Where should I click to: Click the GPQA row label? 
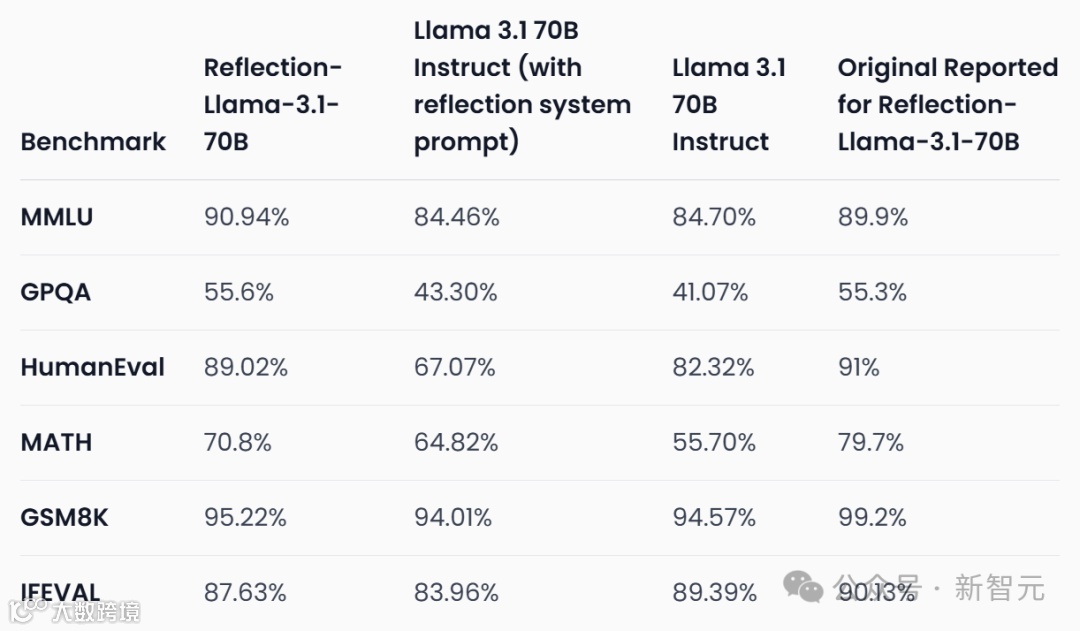(x=55, y=292)
